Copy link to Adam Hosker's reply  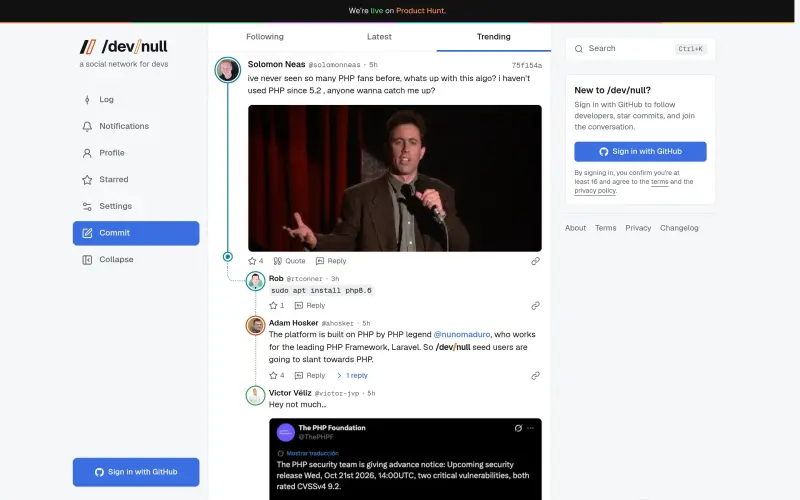[535, 376]
